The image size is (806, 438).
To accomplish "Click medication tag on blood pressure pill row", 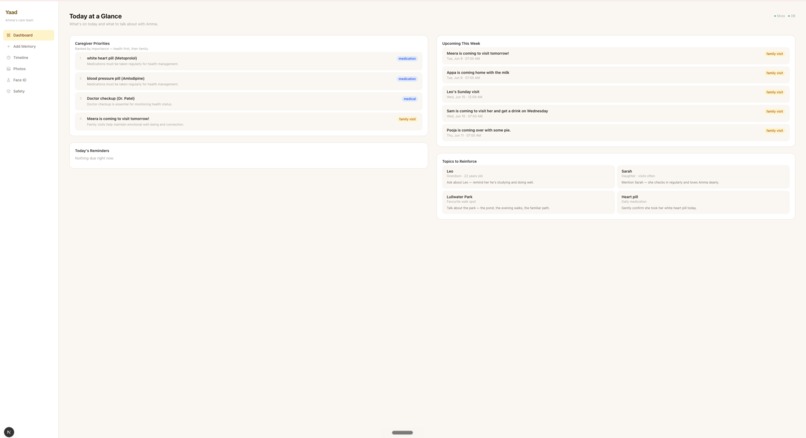I will (407, 79).
